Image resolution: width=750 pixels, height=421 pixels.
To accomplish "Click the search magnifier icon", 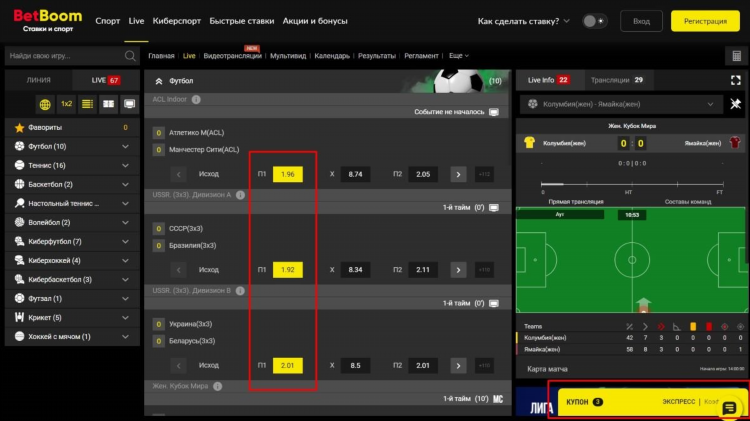I will tap(130, 56).
